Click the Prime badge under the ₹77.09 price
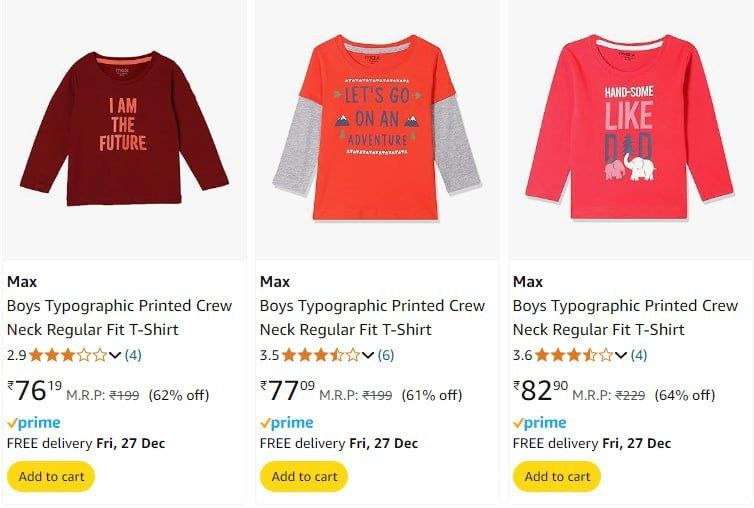 click(x=287, y=423)
